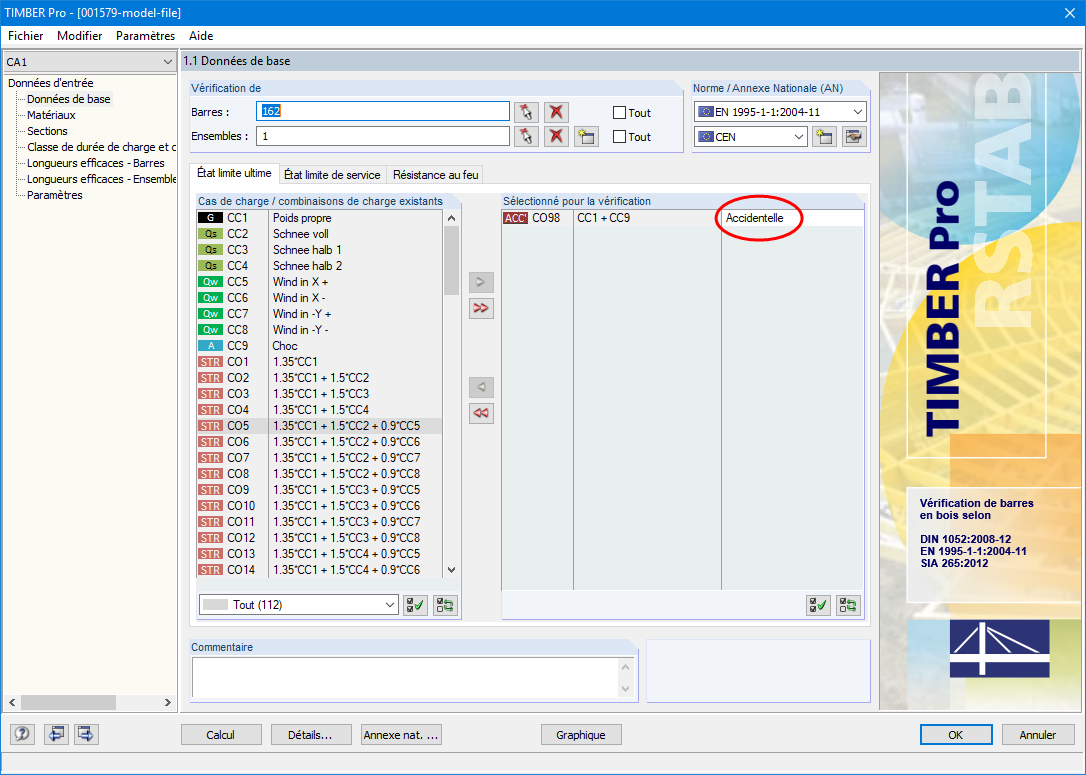The image size is (1086, 775).
Task: Click the ACC badge of CO98
Action: pos(515,218)
